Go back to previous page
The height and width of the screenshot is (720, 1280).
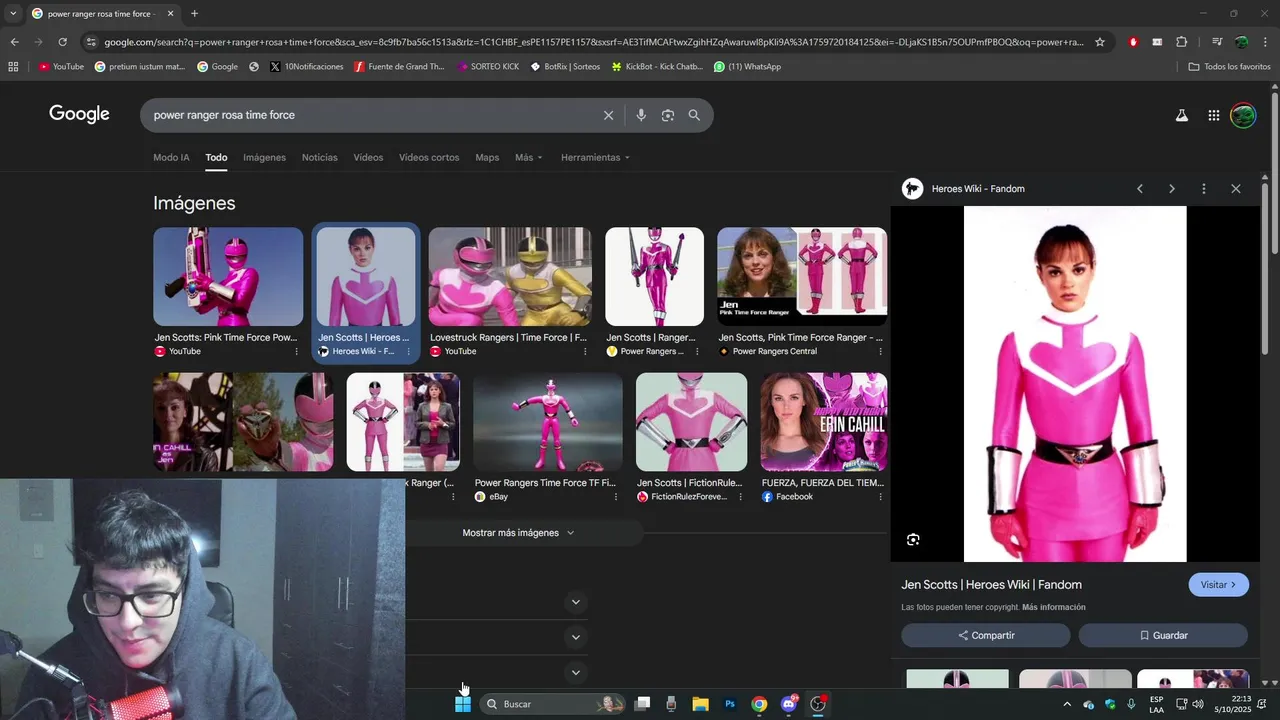point(14,42)
